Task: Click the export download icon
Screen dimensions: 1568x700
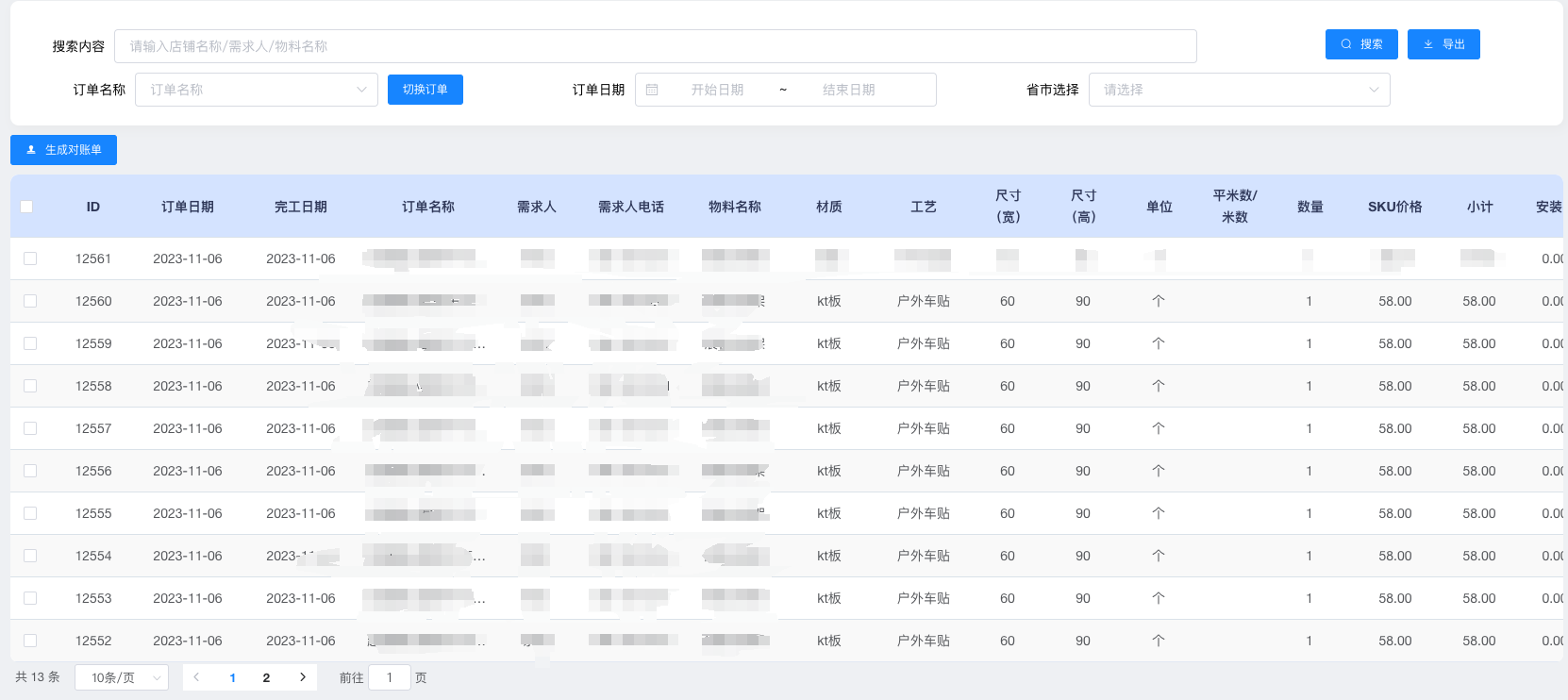Action: (1428, 44)
